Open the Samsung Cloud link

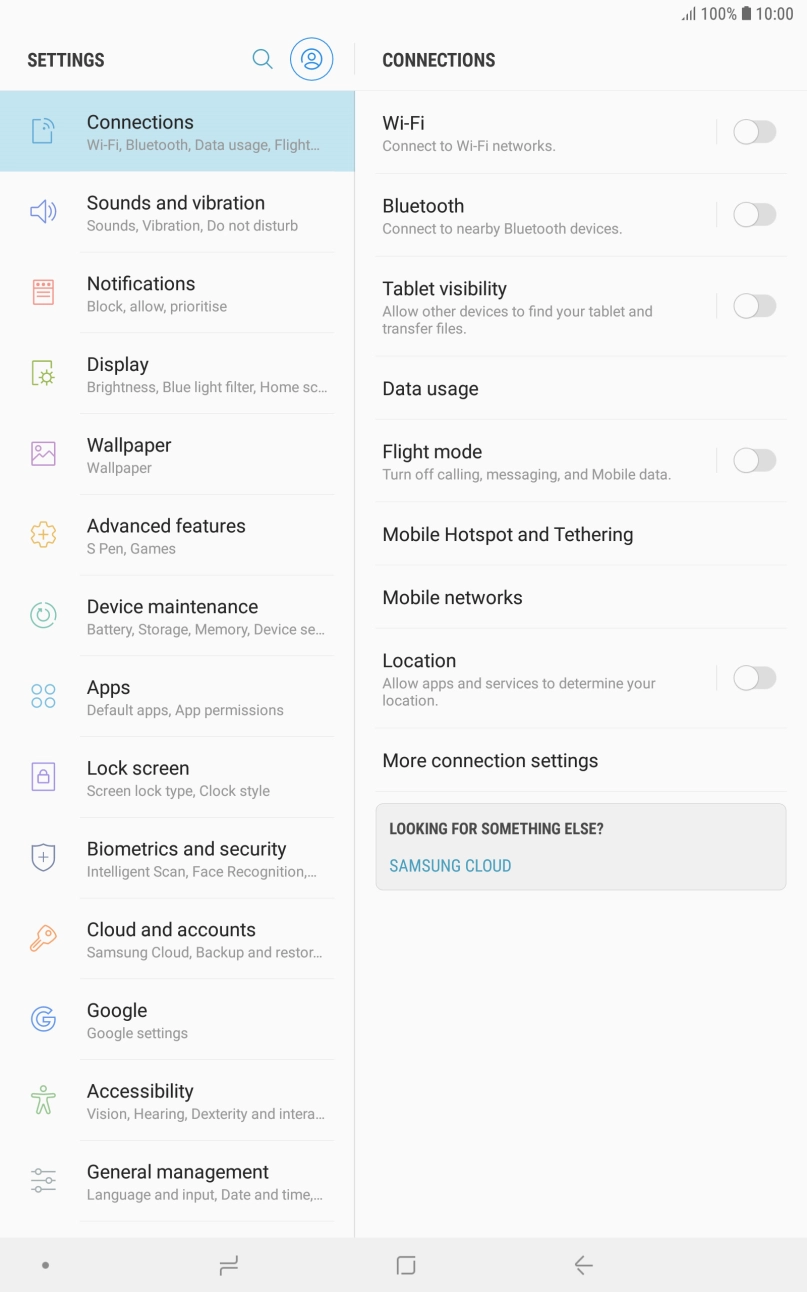[450, 866]
